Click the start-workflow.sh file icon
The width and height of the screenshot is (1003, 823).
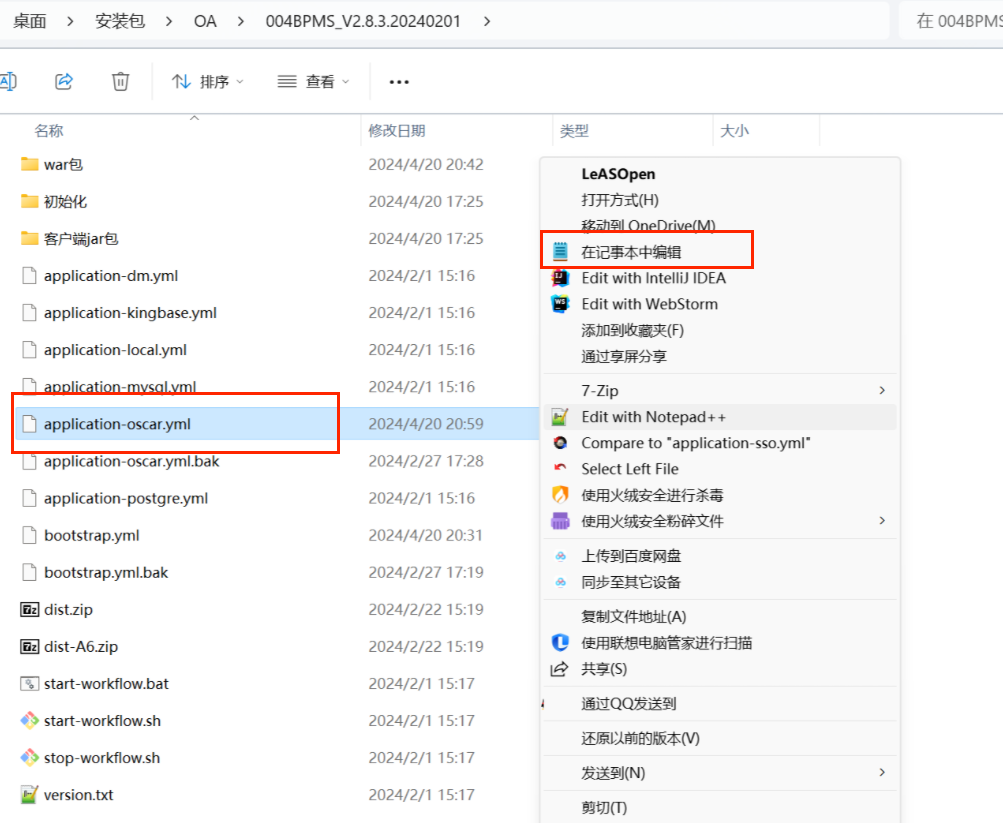coord(29,721)
